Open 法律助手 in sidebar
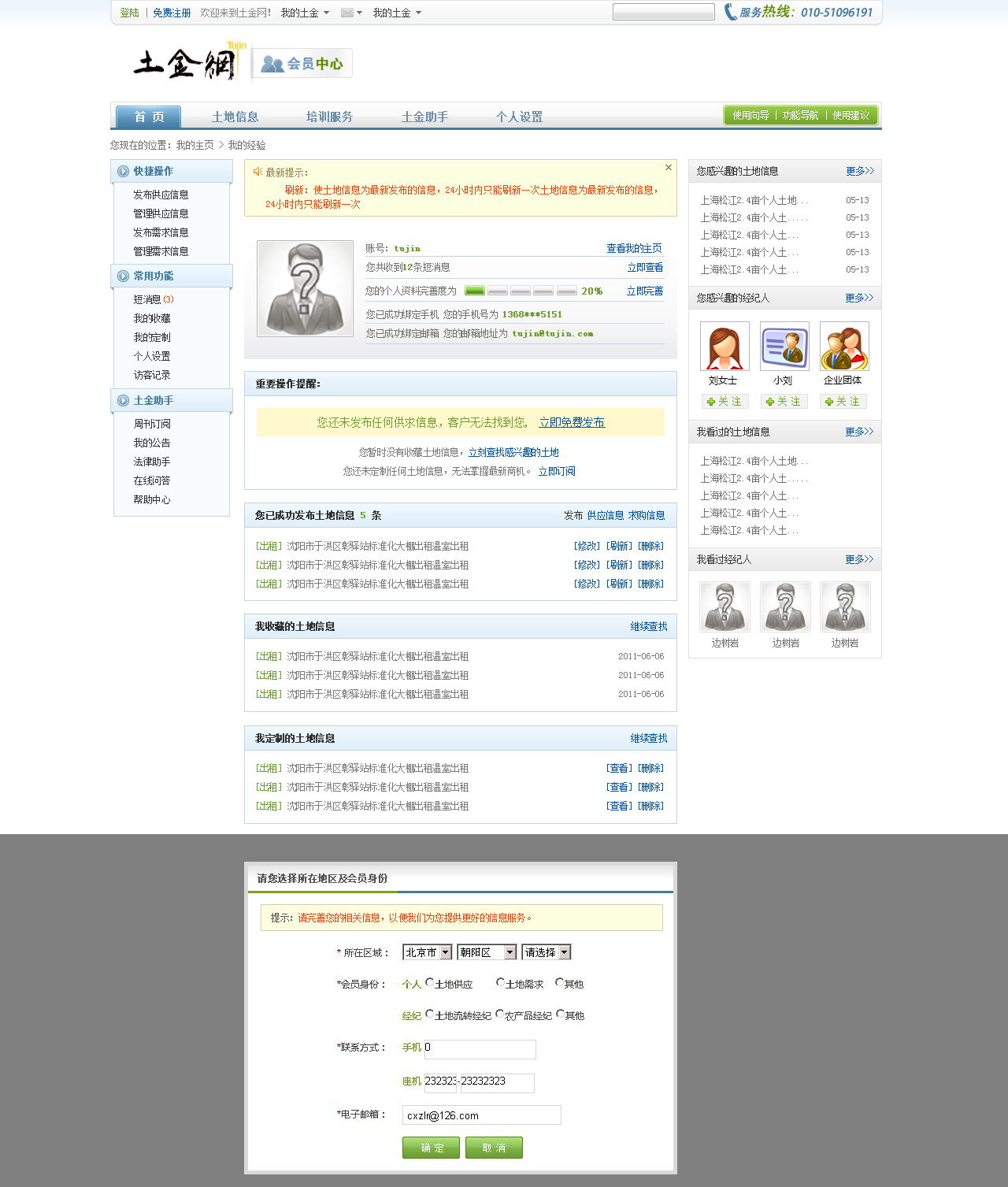This screenshot has width=1008, height=1187. coord(151,462)
